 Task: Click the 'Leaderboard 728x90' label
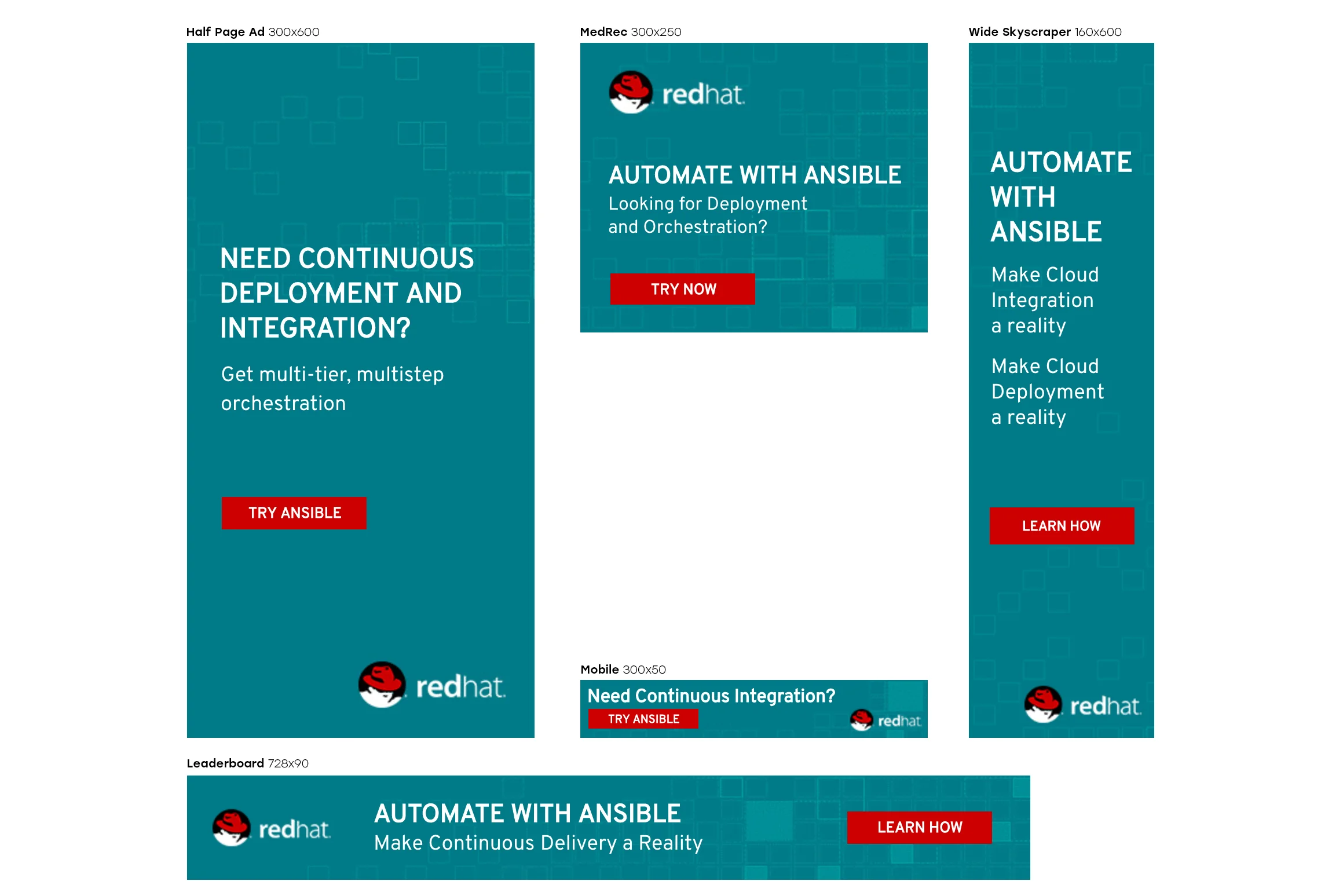247,763
